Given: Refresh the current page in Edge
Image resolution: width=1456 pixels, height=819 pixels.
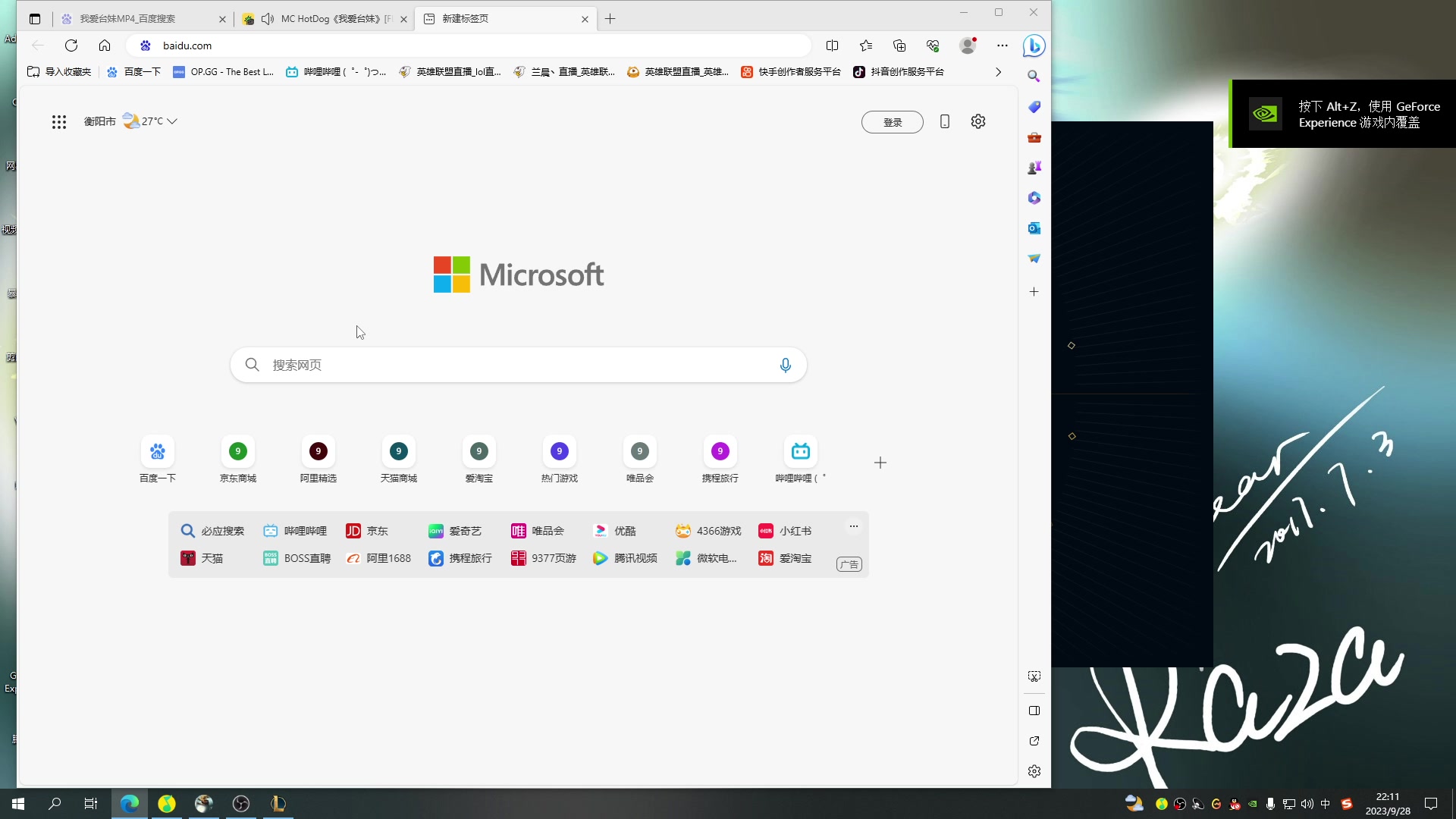Looking at the screenshot, I should click(x=71, y=45).
